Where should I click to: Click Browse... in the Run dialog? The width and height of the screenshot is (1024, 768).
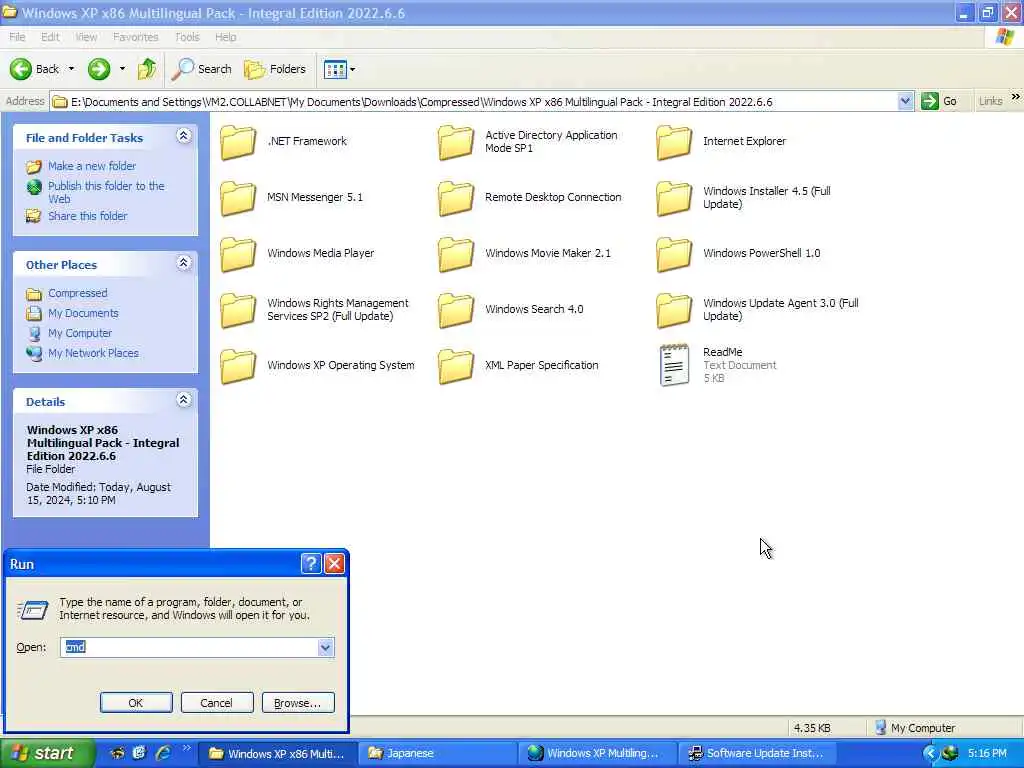click(x=298, y=703)
